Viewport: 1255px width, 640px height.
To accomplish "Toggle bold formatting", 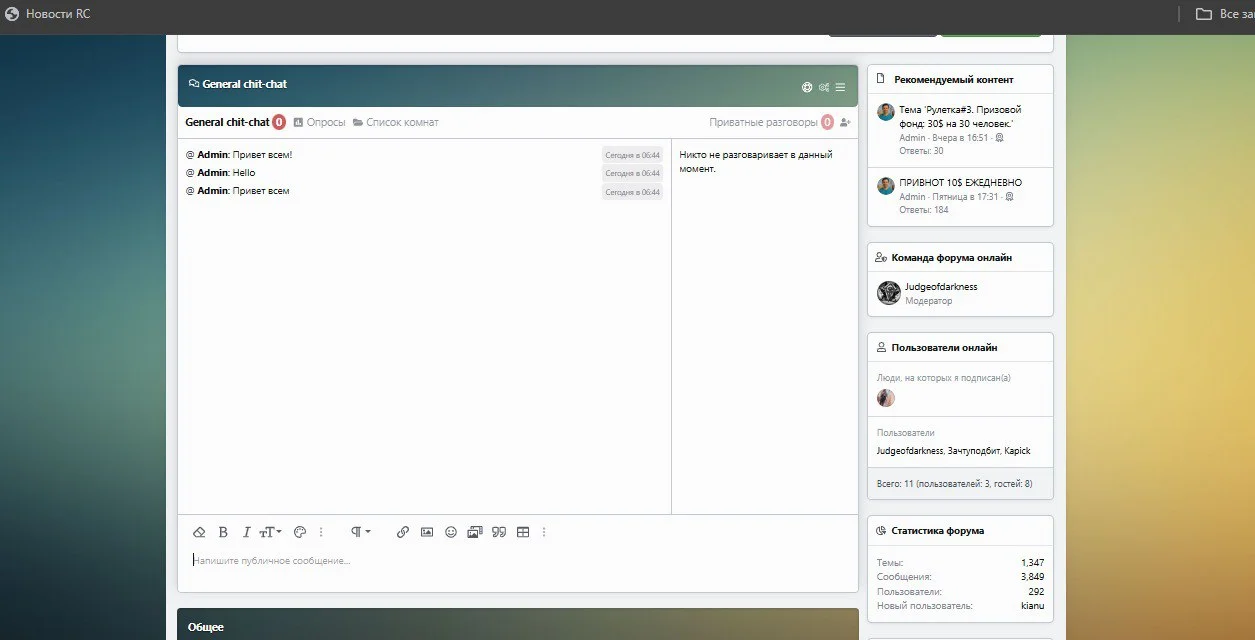I will [223, 532].
